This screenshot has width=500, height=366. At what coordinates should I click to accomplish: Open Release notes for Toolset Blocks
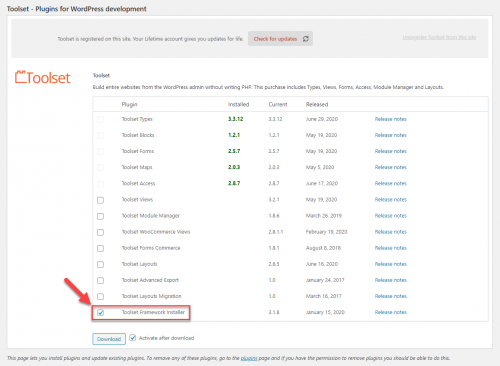[391, 135]
